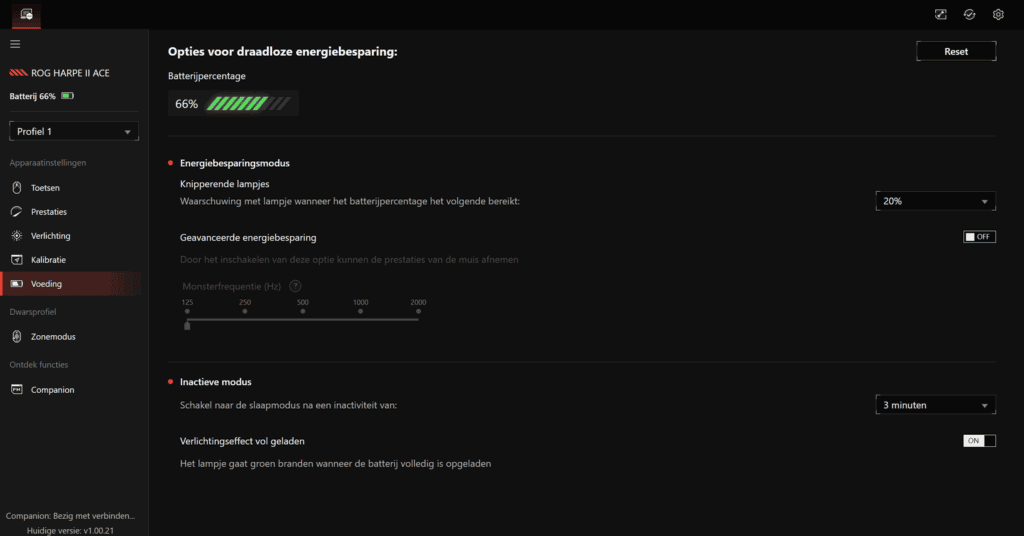Screen dimensions: 1024x536
Task: Open settings gear in top-right corner
Action: pyautogui.click(x=998, y=14)
